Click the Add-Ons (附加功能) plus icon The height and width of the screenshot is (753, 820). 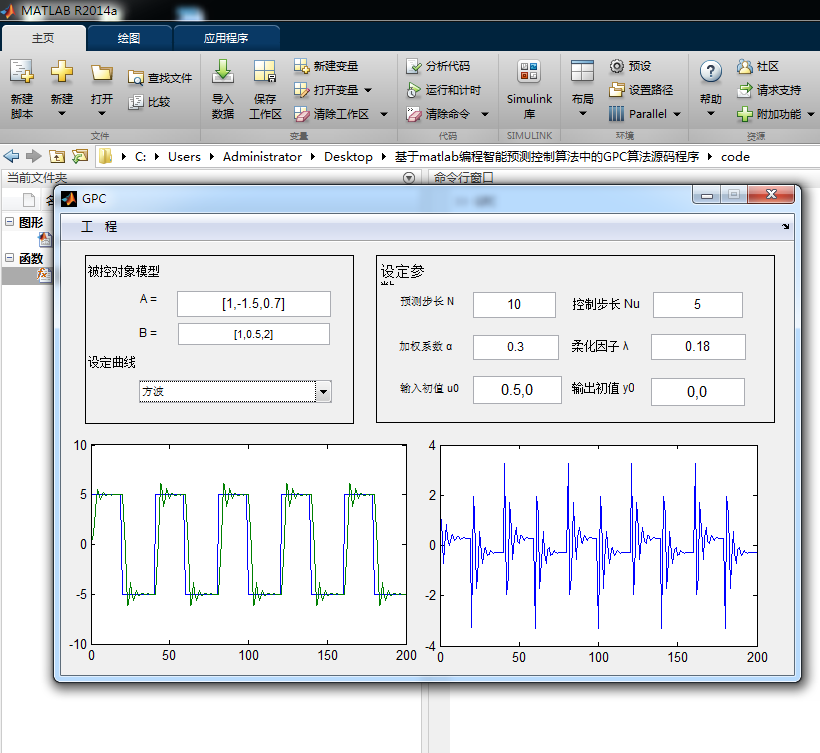click(x=745, y=114)
